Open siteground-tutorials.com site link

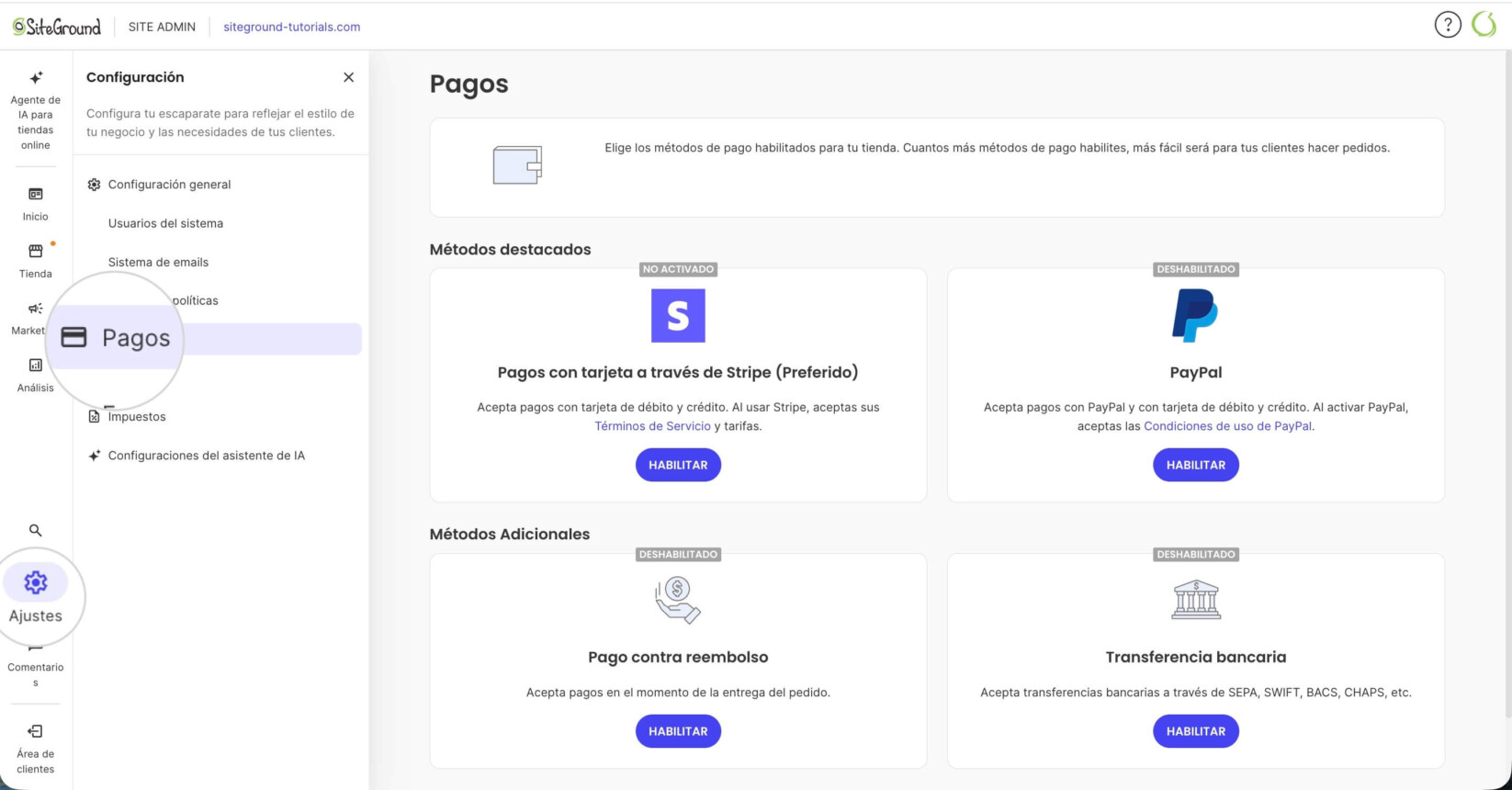click(x=292, y=27)
